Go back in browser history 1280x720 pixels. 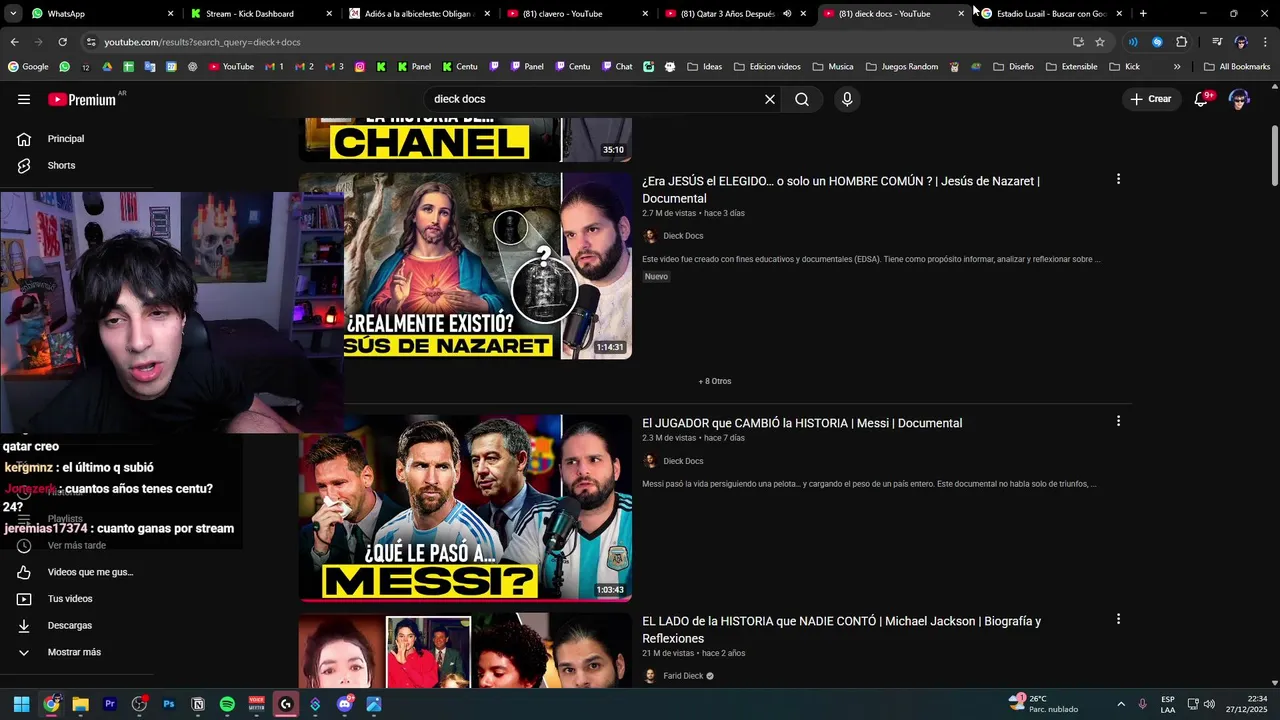14,42
